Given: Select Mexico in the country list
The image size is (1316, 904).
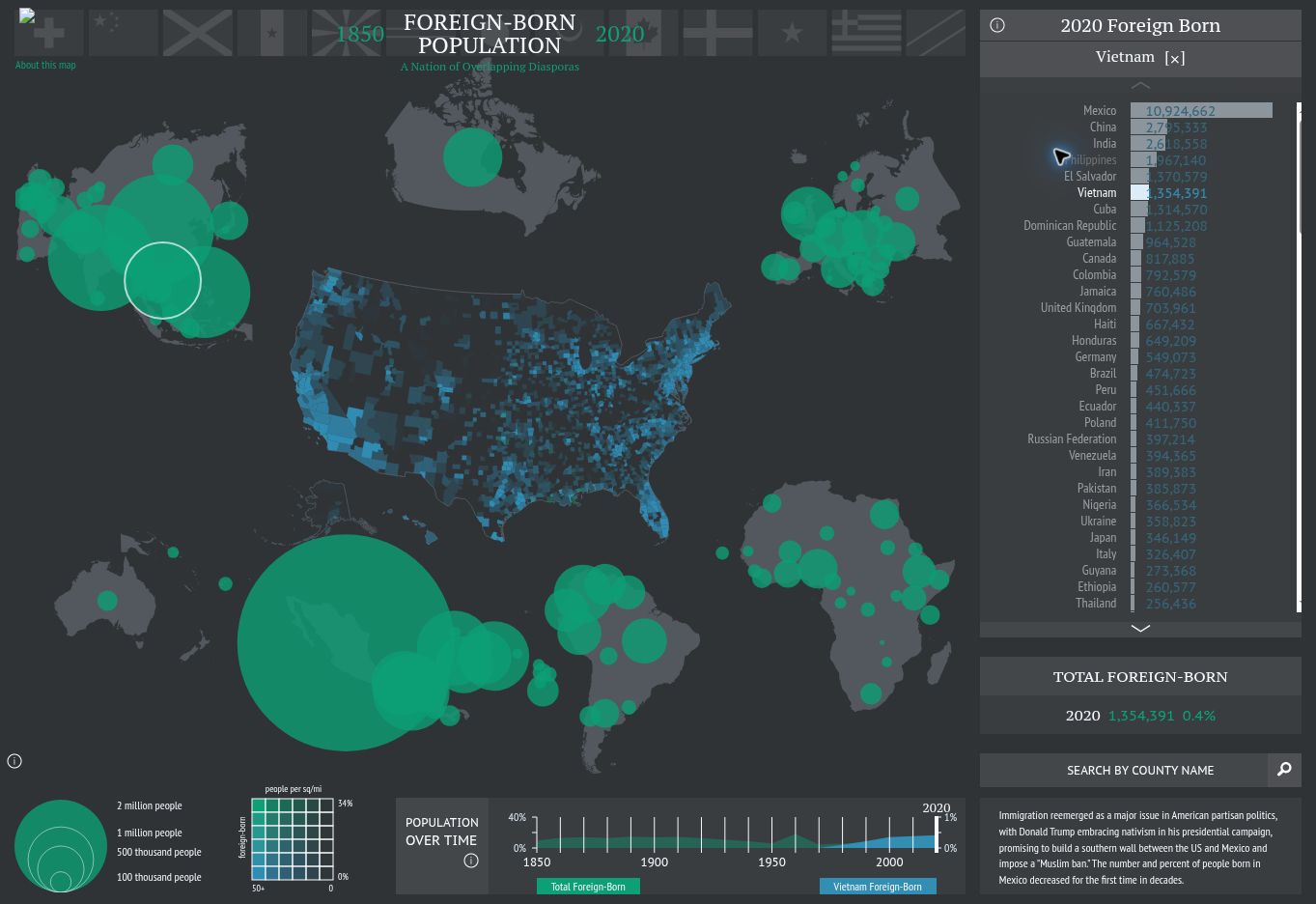Looking at the screenshot, I should click(x=1100, y=111).
